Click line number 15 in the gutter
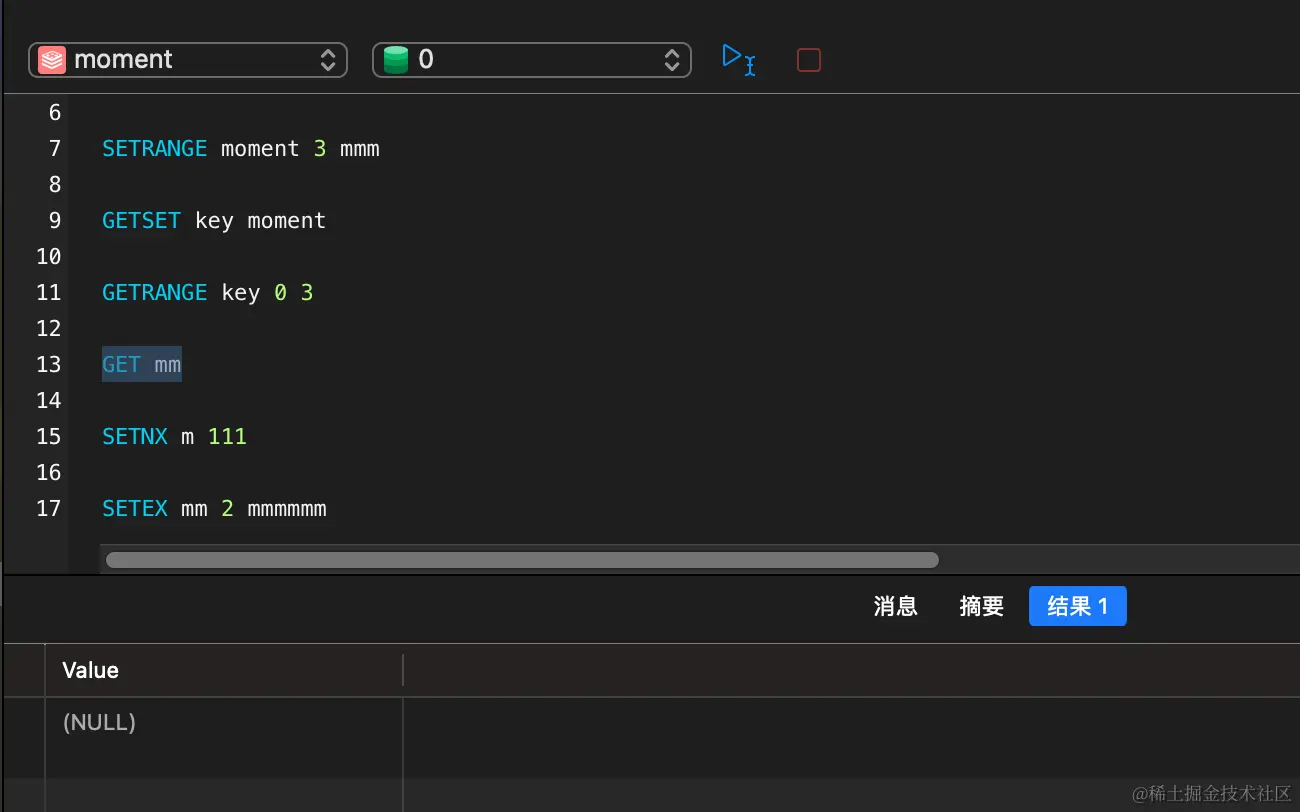Screen dimensions: 1300x812 pyautogui.click(x=49, y=436)
